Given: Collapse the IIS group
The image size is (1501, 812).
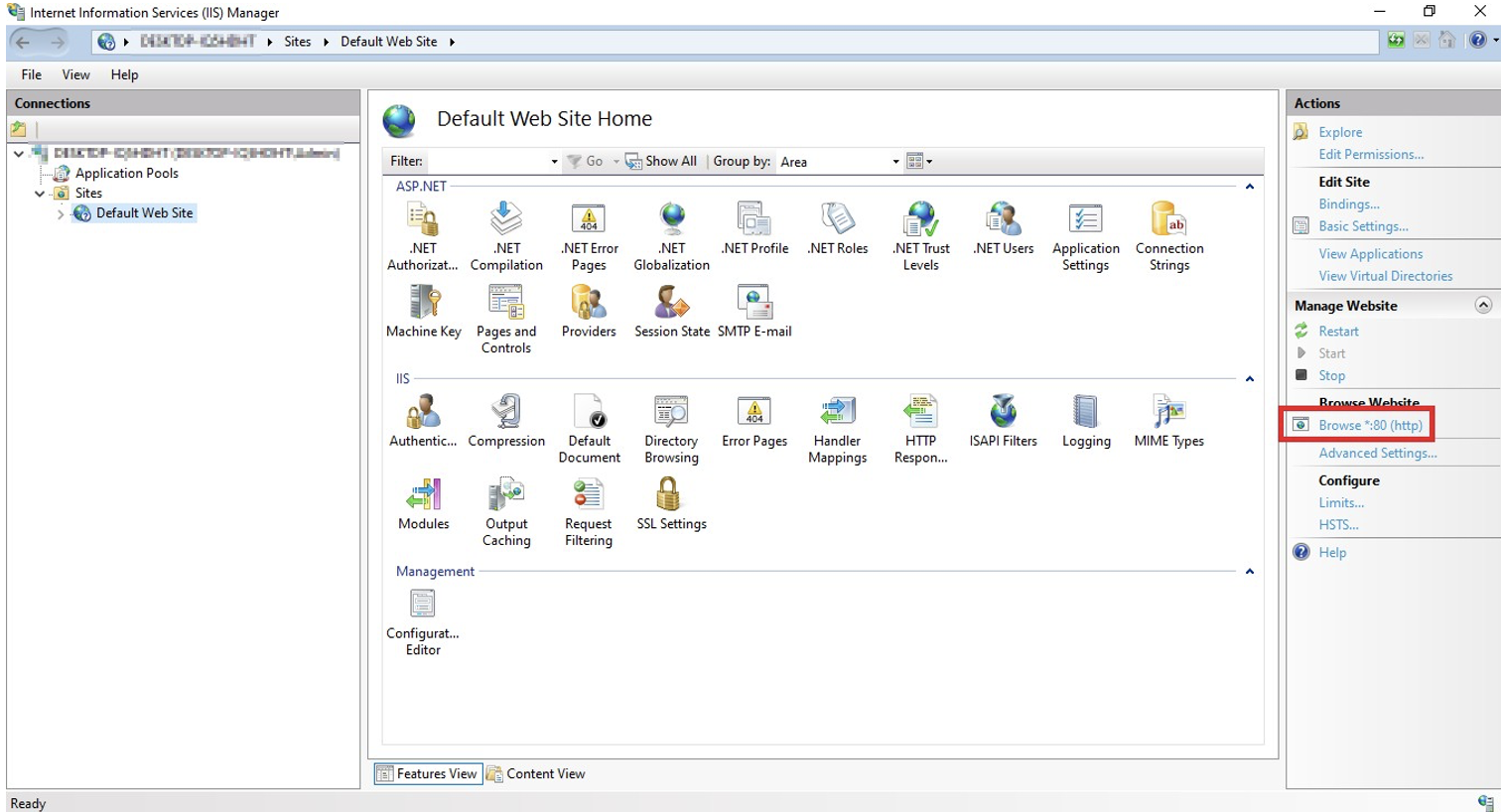Looking at the screenshot, I should pos(1250,379).
